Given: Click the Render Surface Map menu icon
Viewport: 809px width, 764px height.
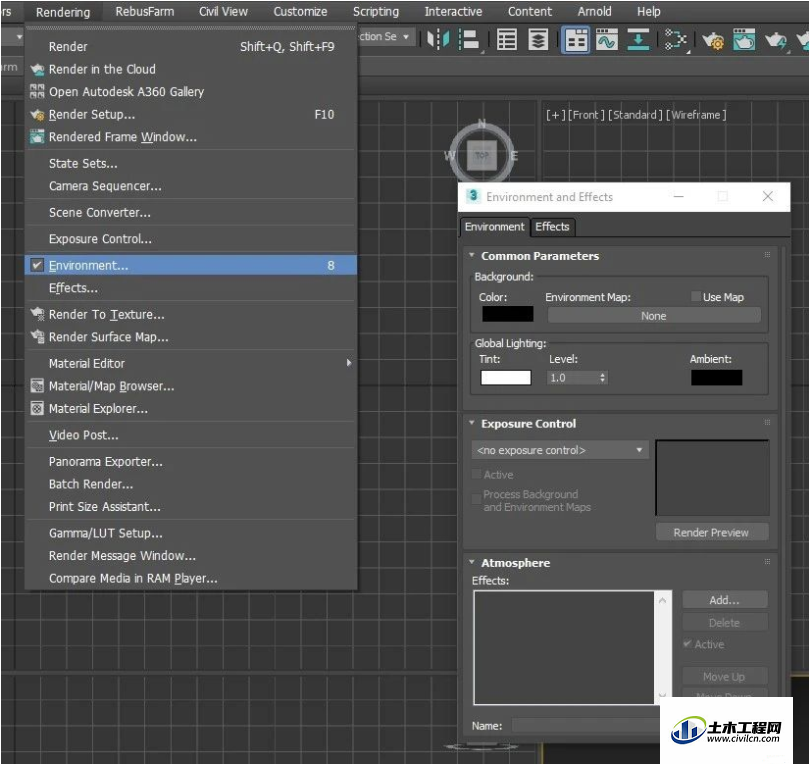Looking at the screenshot, I should [37, 336].
